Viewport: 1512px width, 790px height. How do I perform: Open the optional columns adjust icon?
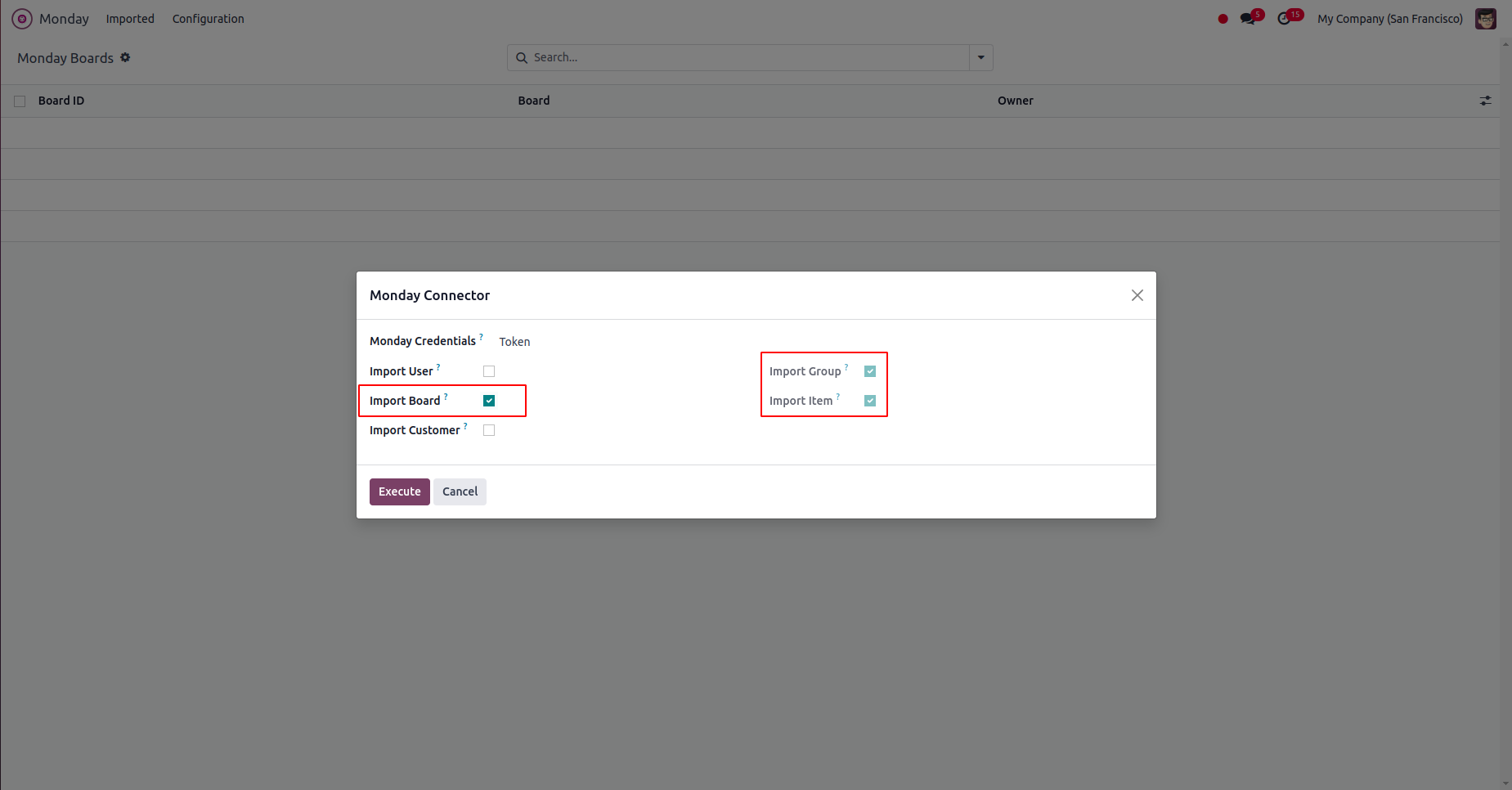[x=1485, y=101]
